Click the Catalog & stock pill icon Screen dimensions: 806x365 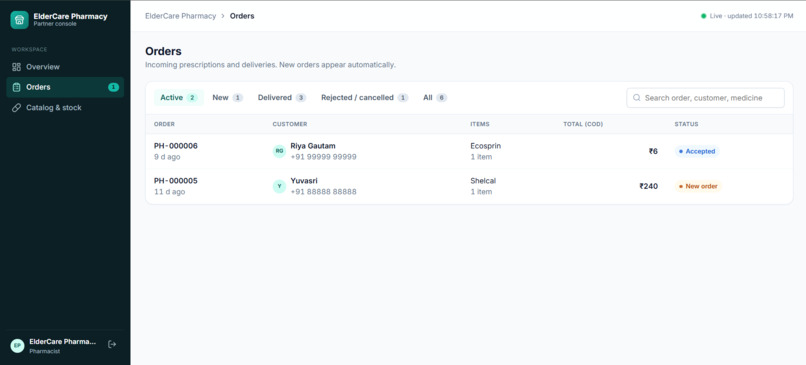pos(16,108)
